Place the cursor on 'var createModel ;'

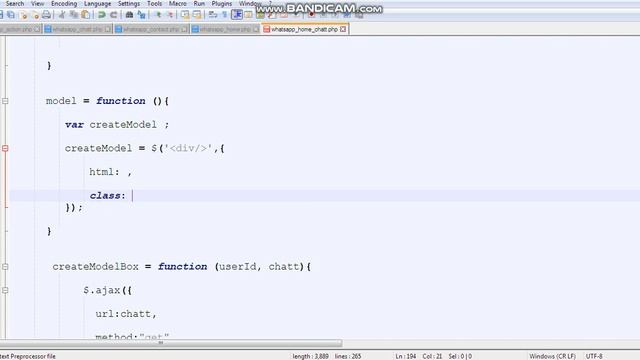117,124
